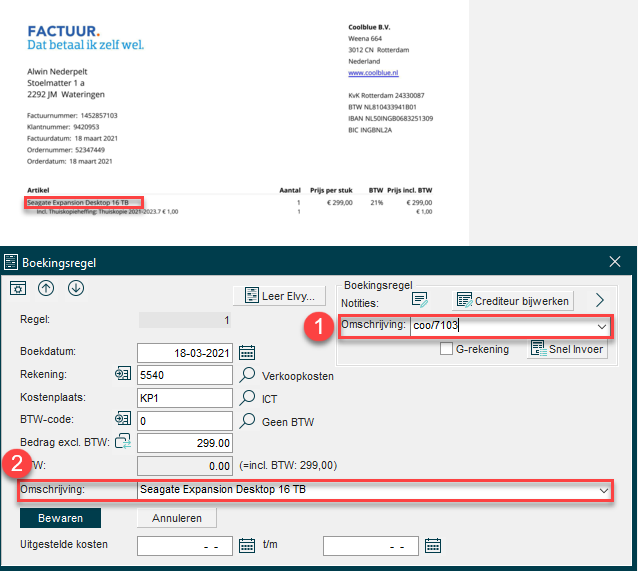Click the Bewaren button

(61, 518)
